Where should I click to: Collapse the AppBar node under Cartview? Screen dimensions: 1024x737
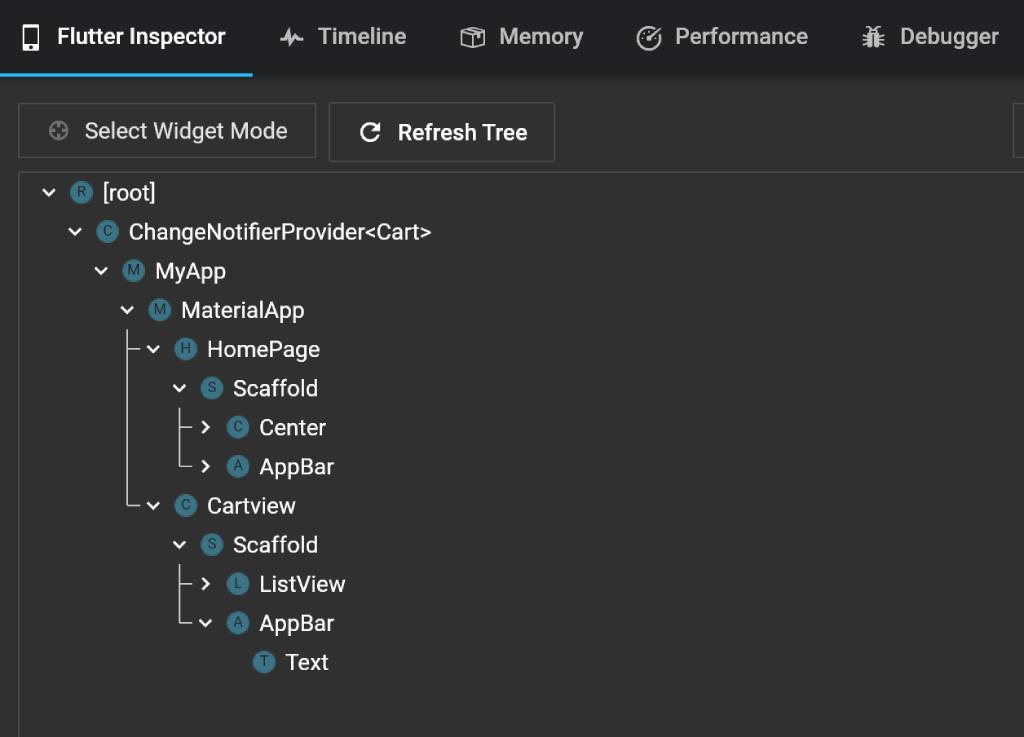point(206,623)
